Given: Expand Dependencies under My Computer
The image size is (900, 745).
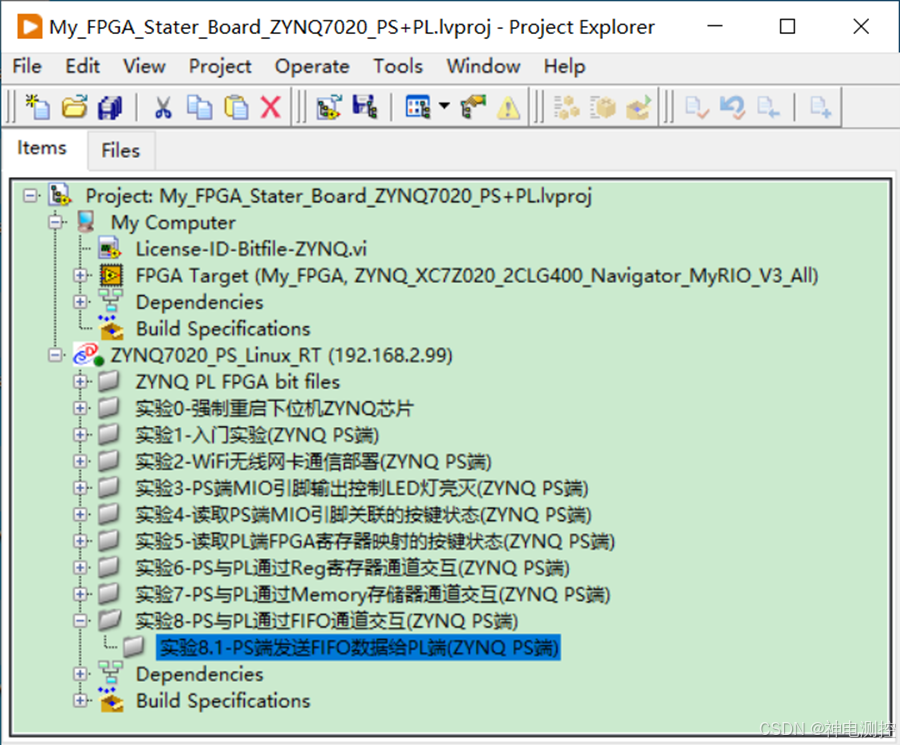Looking at the screenshot, I should [x=81, y=302].
